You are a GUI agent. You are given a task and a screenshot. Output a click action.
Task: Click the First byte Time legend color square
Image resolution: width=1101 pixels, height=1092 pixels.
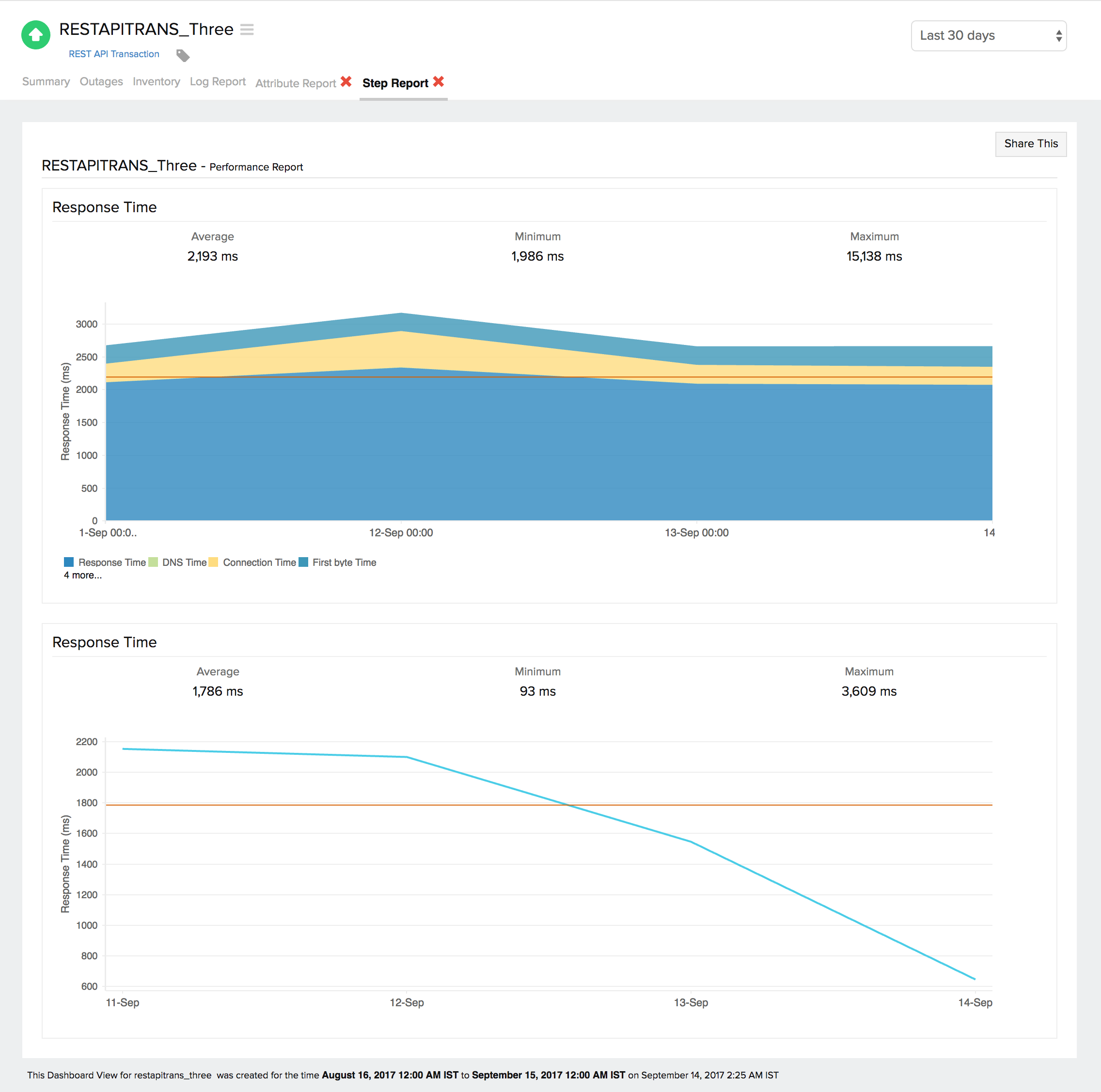304,562
